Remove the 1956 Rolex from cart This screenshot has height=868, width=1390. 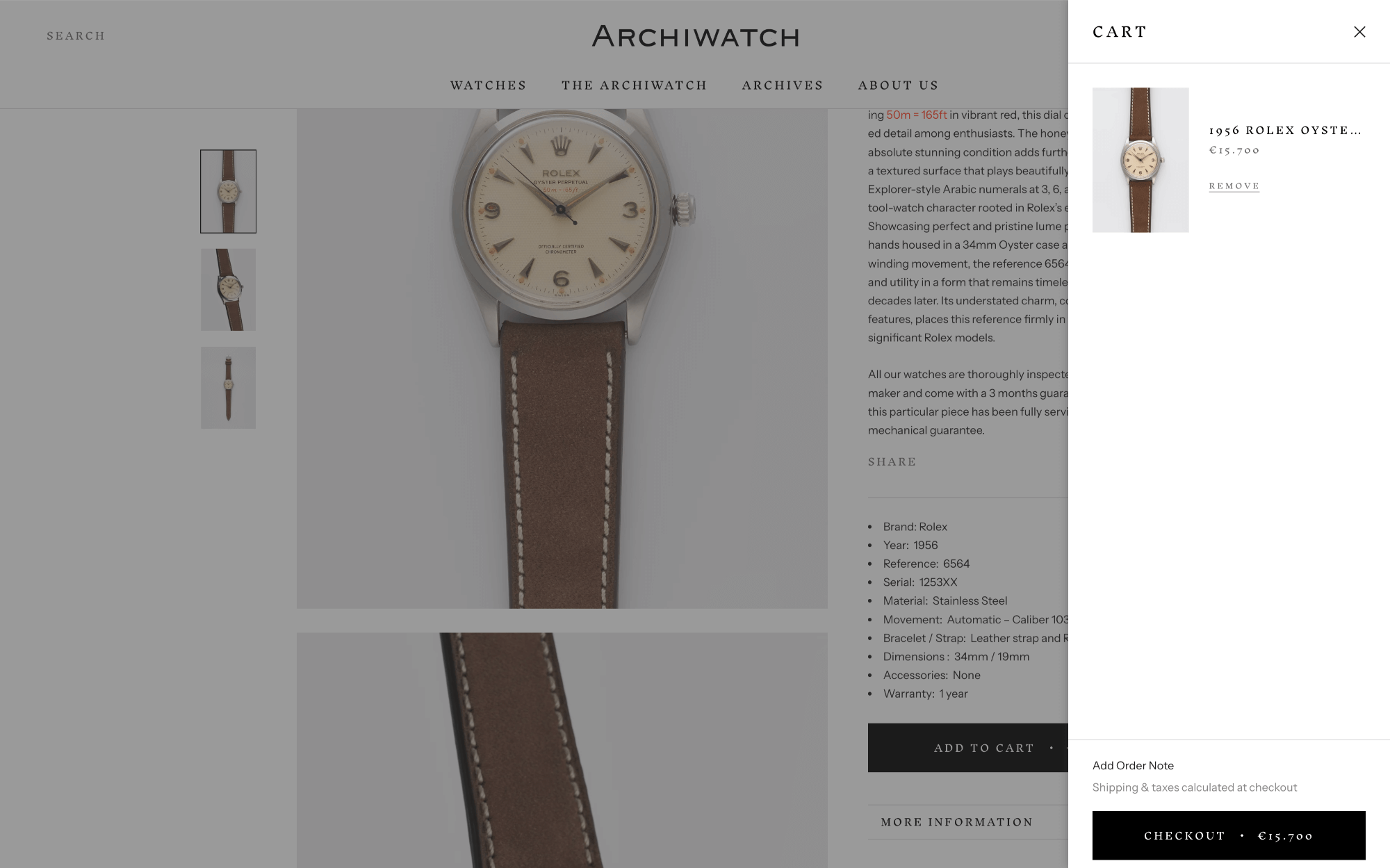coord(1234,186)
